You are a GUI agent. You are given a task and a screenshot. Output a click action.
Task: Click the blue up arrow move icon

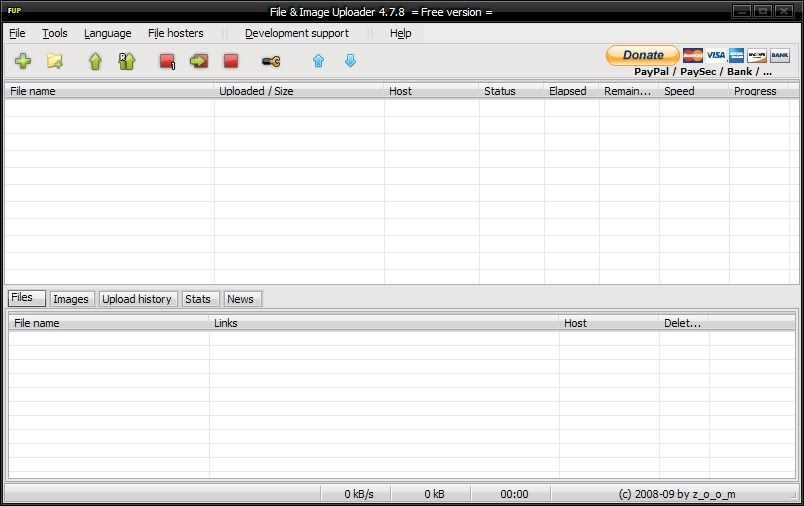coord(318,61)
